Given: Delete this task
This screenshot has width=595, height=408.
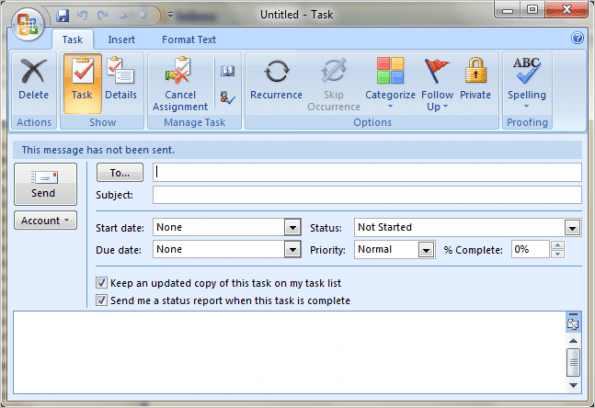Looking at the screenshot, I should [34, 83].
